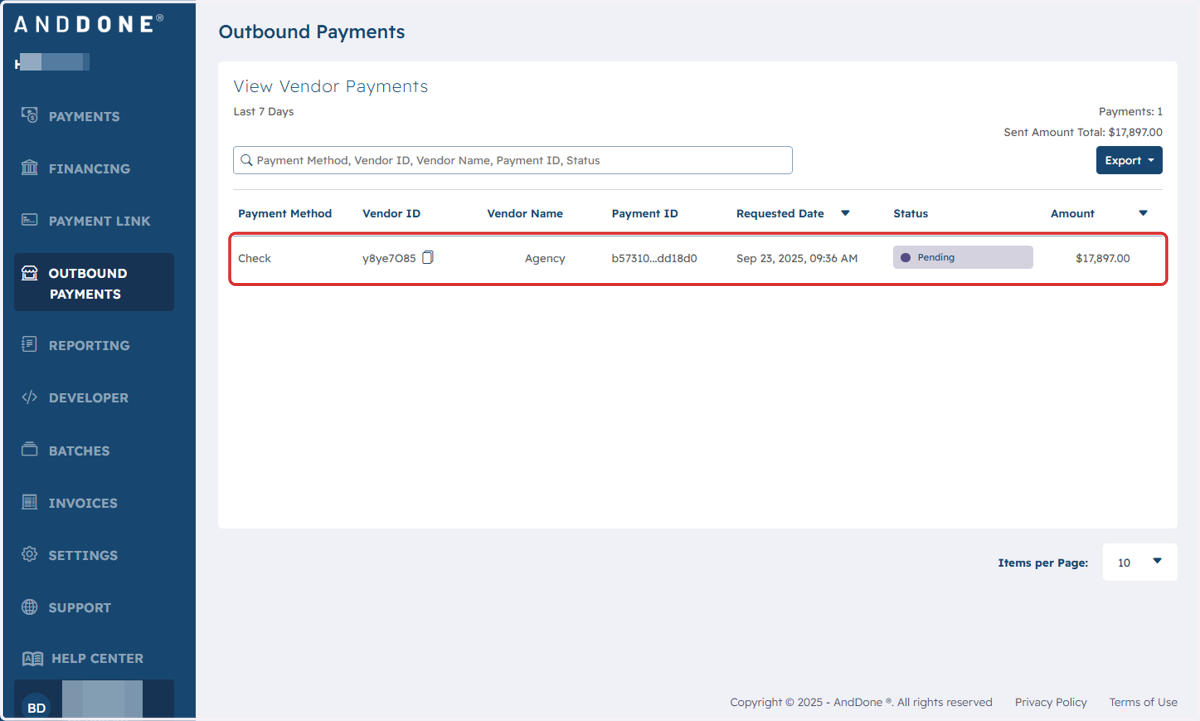Click the Requested Date header text
Screen dimensions: 1200x721
point(780,213)
